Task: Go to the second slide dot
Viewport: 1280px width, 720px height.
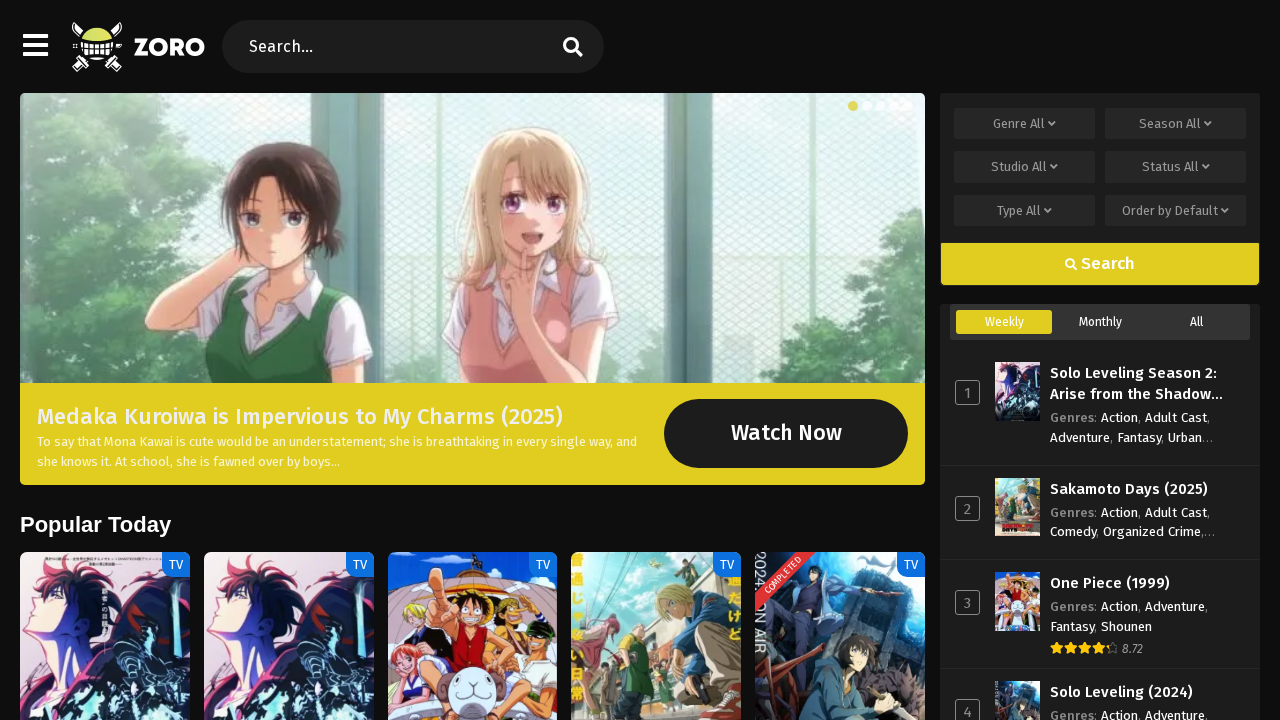Action: click(867, 106)
